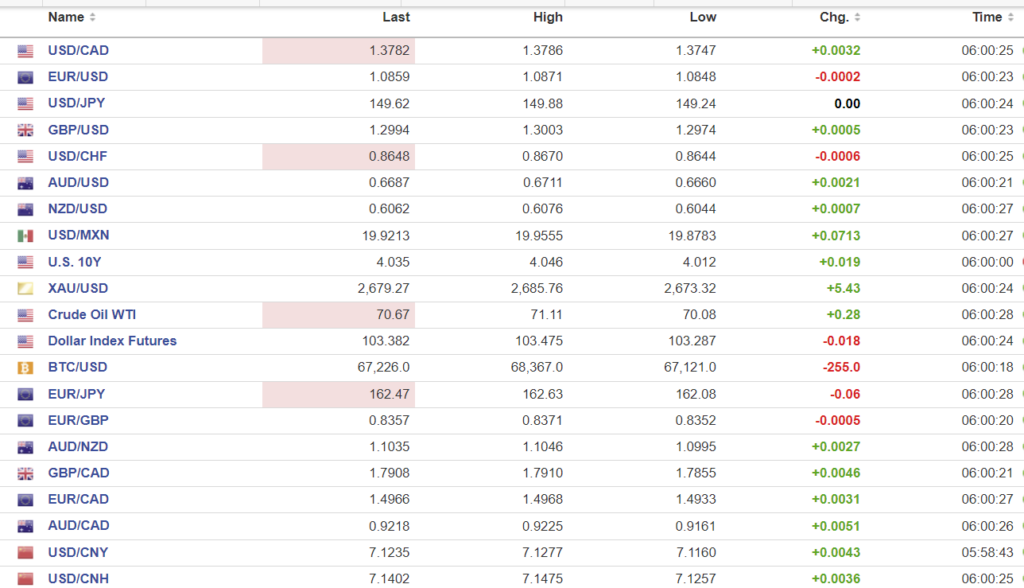This screenshot has width=1024, height=588.
Task: Click the High column header
Action: [x=548, y=17]
